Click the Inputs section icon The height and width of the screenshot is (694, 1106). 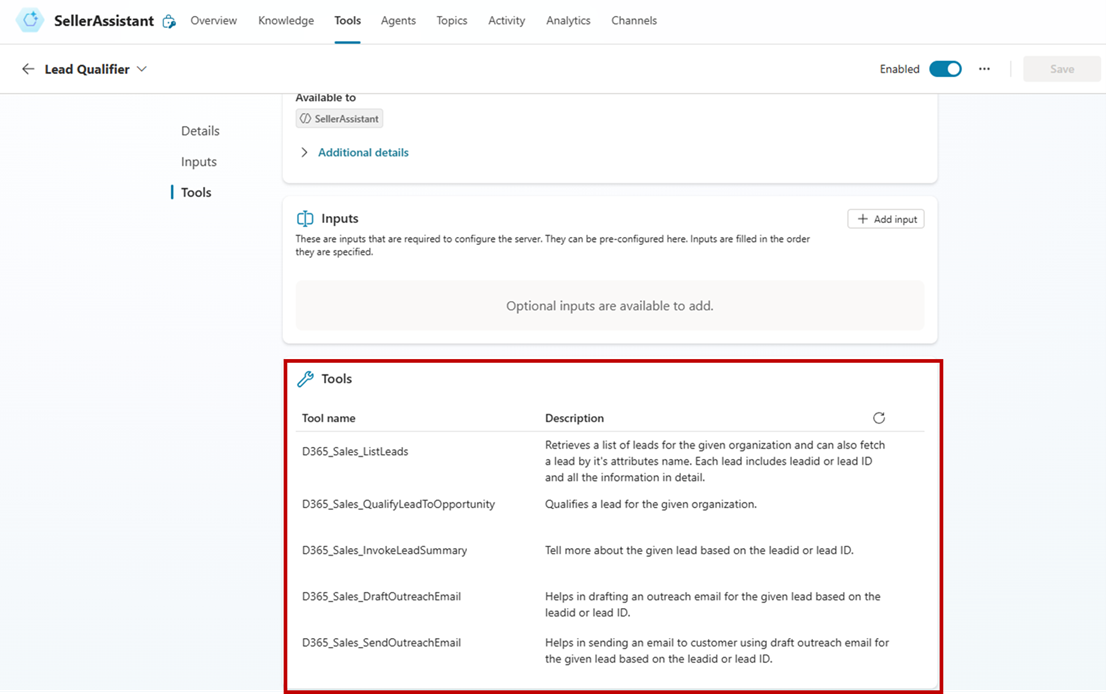[x=305, y=218]
